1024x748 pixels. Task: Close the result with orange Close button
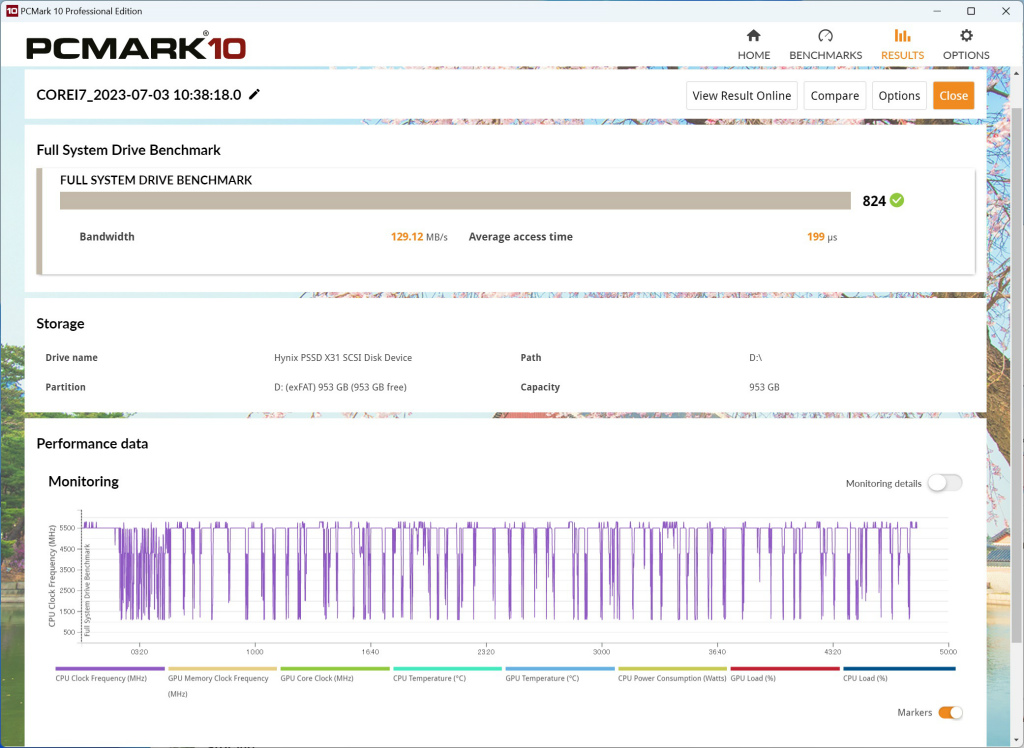click(953, 95)
